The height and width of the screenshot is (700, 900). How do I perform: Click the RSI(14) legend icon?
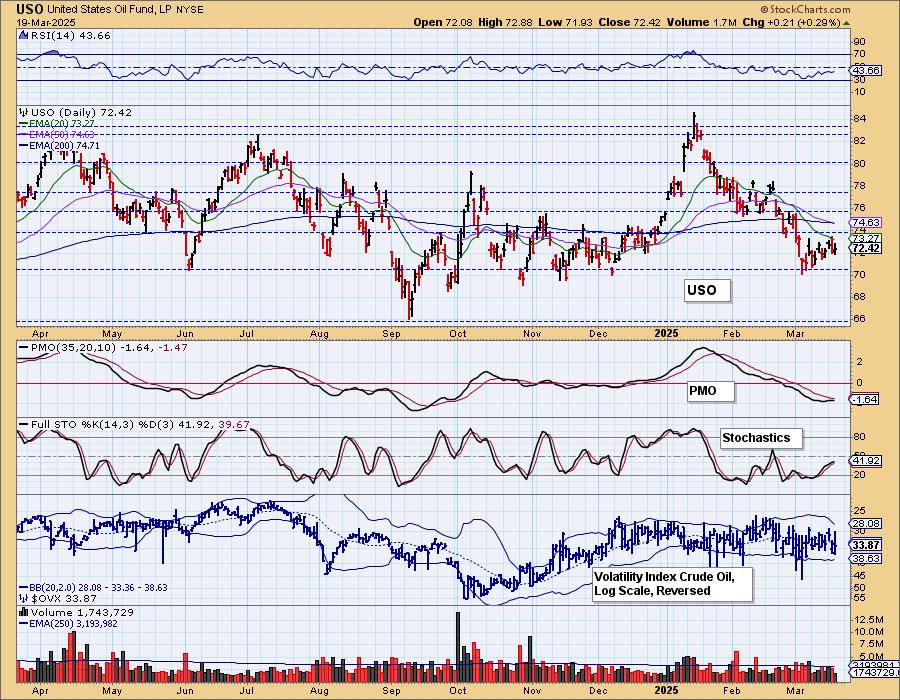click(x=24, y=36)
